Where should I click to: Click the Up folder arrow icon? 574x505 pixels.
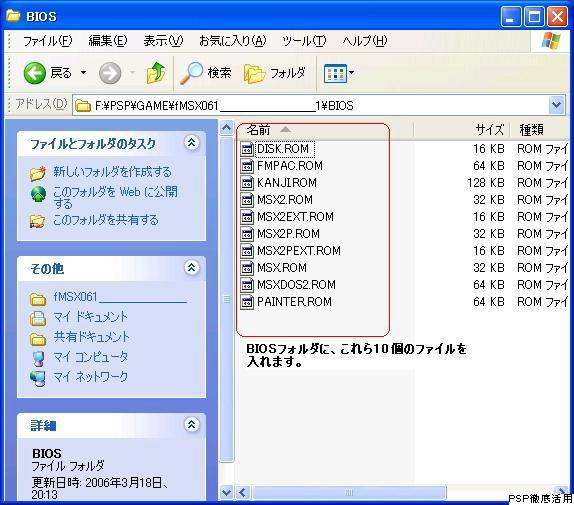tap(156, 73)
